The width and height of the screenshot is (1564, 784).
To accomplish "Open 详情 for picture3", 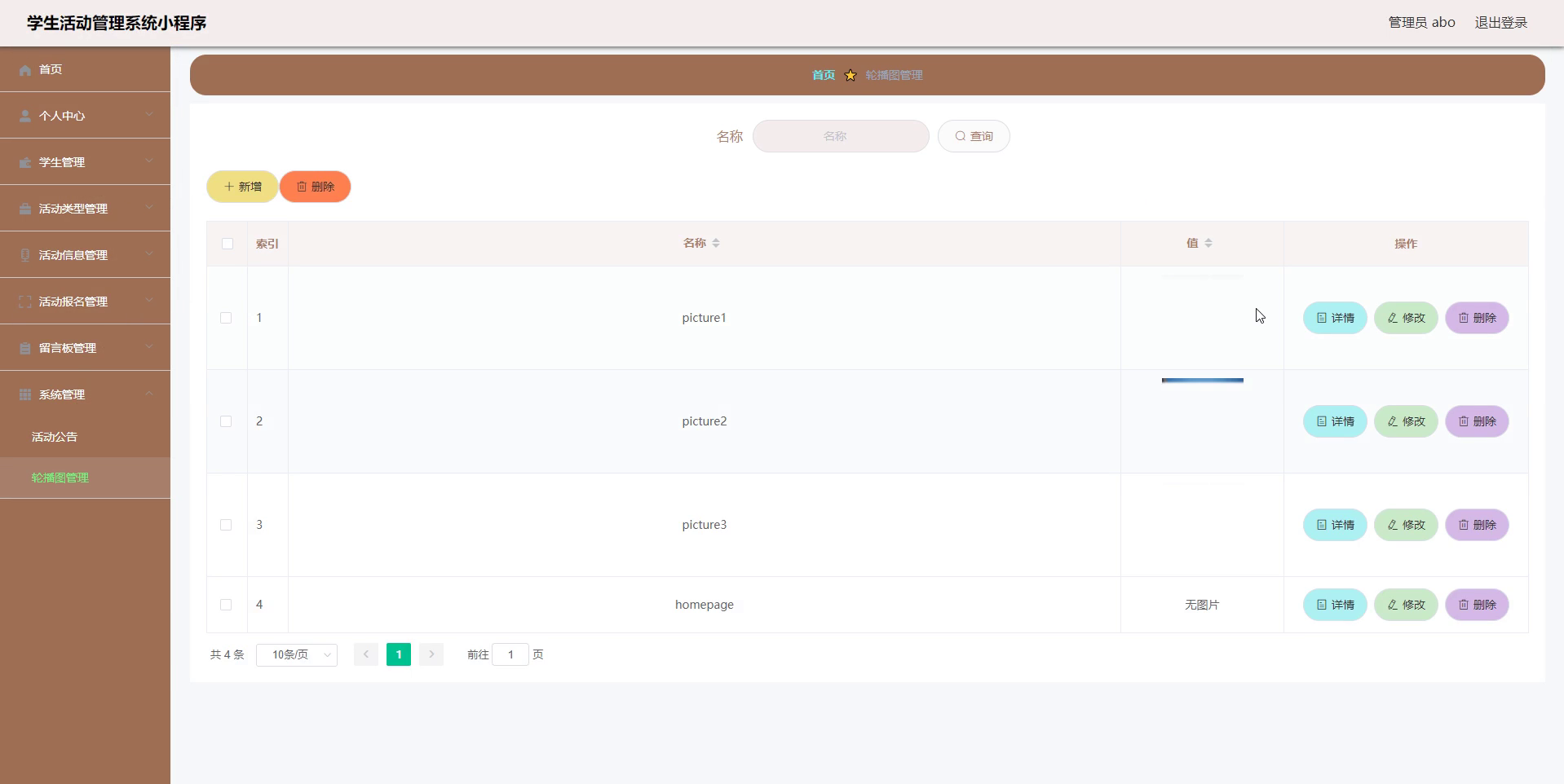I will click(x=1335, y=525).
